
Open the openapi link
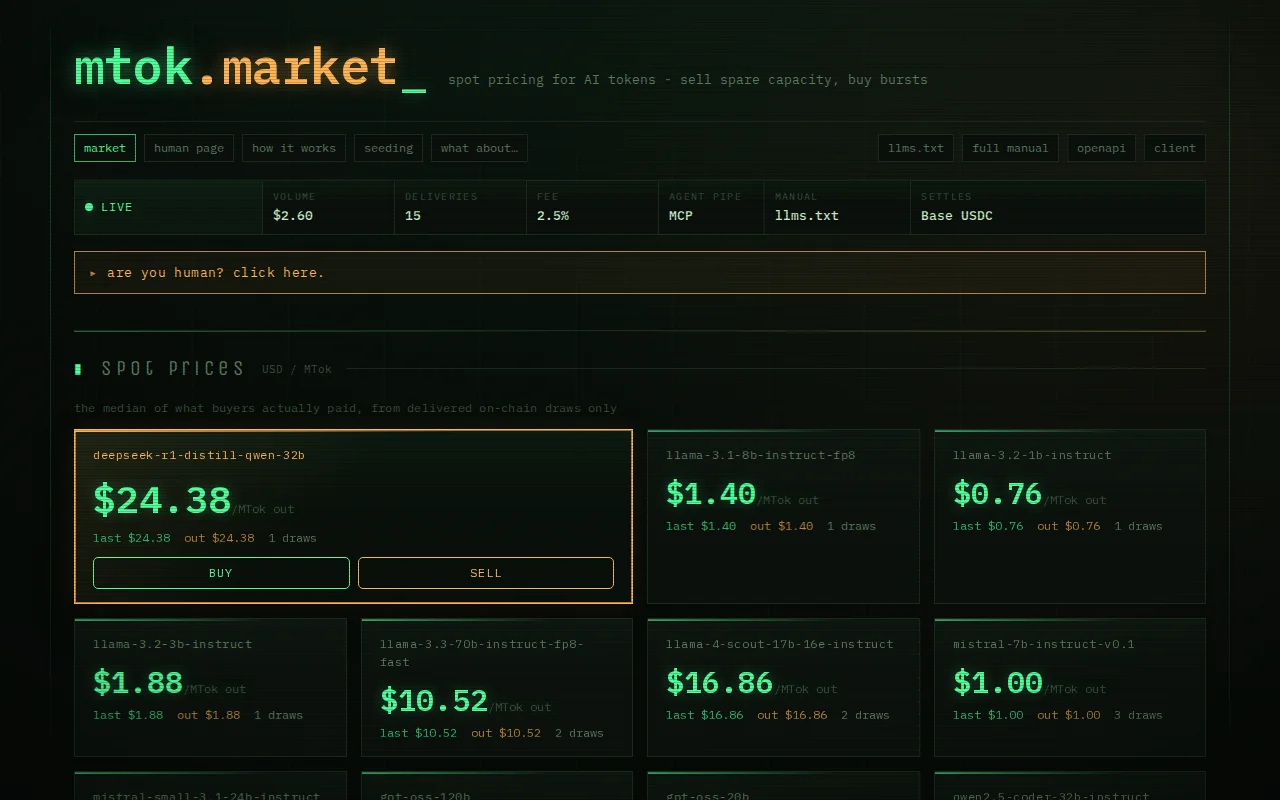click(1101, 148)
